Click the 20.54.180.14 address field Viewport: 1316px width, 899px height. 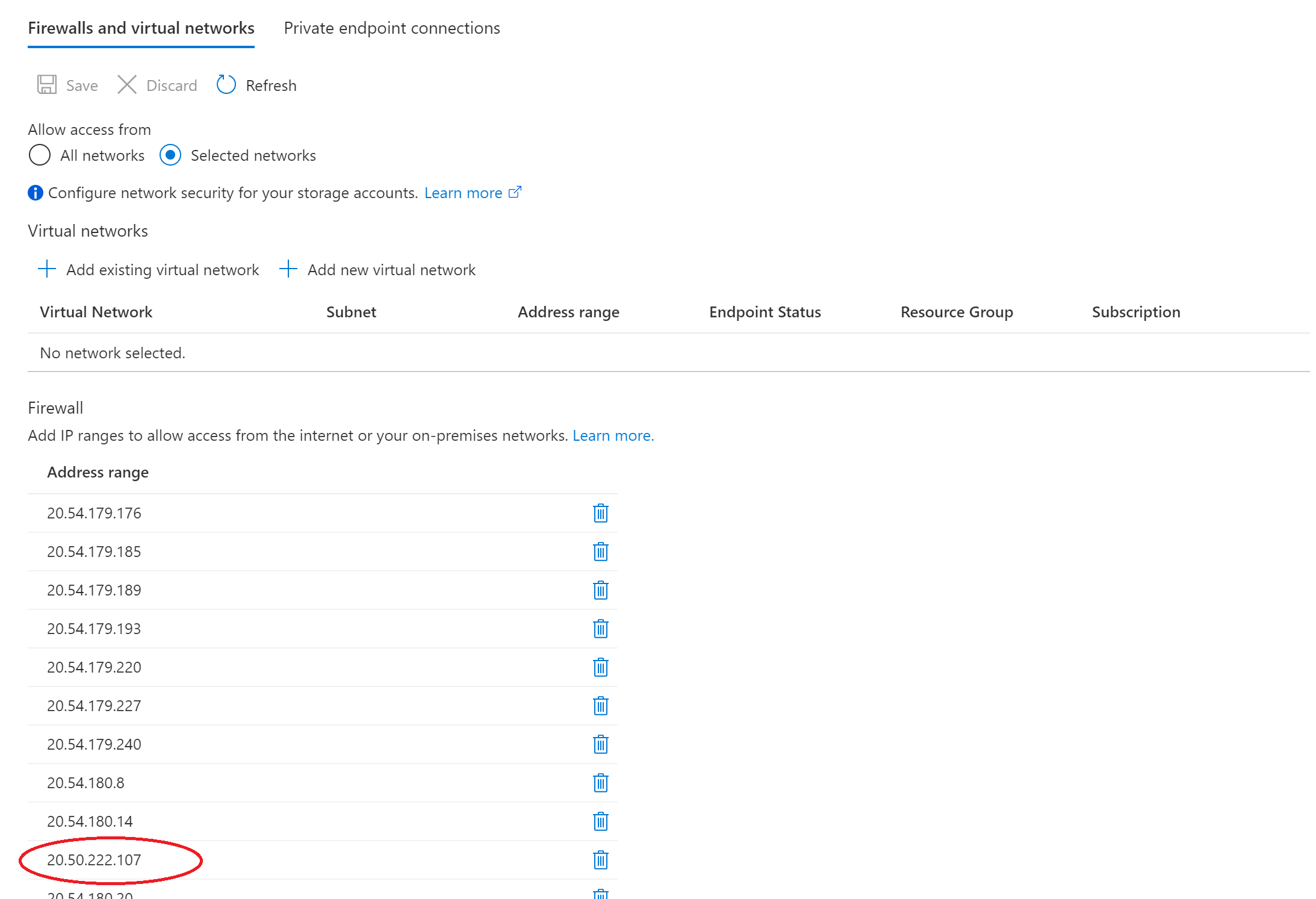[90, 821]
